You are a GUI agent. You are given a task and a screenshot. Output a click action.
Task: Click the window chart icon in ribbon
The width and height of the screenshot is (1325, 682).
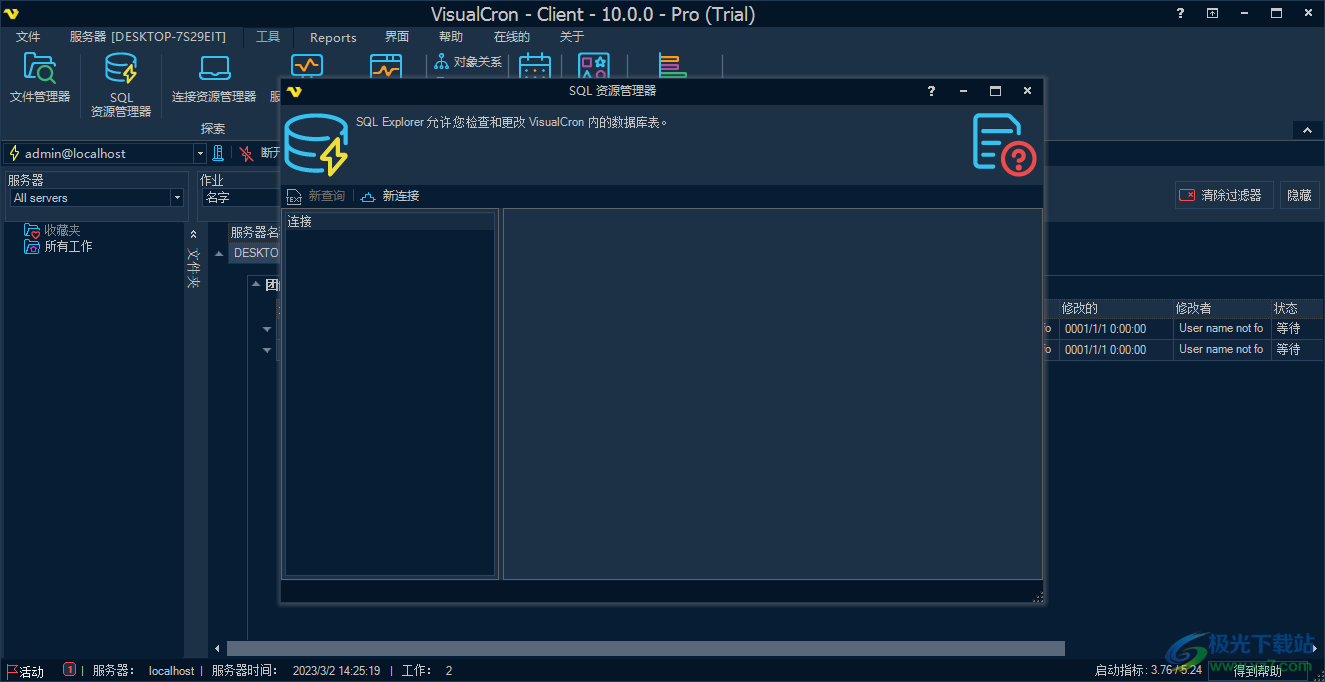(386, 66)
